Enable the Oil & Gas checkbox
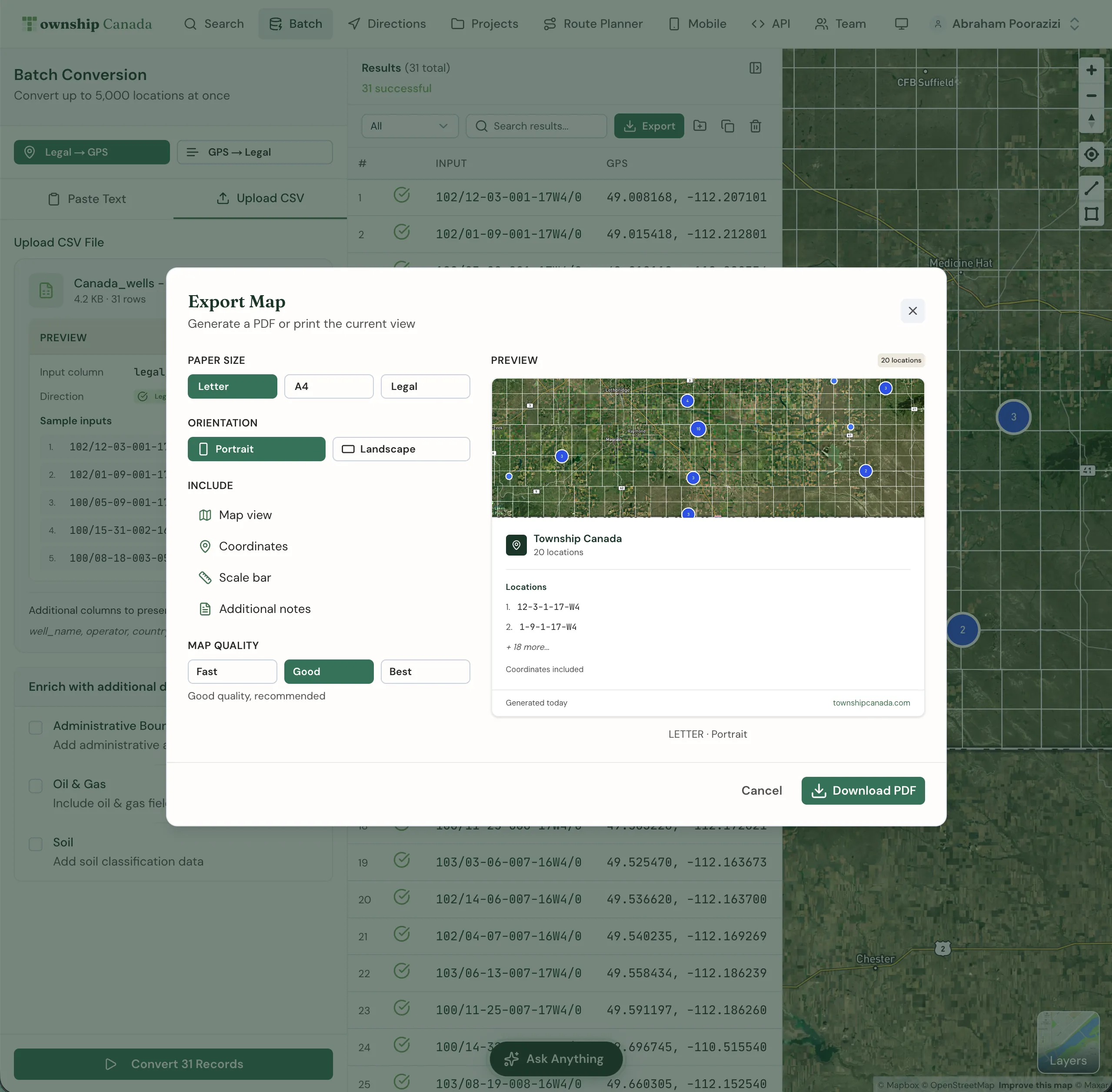The width and height of the screenshot is (1112, 1092). click(36, 786)
